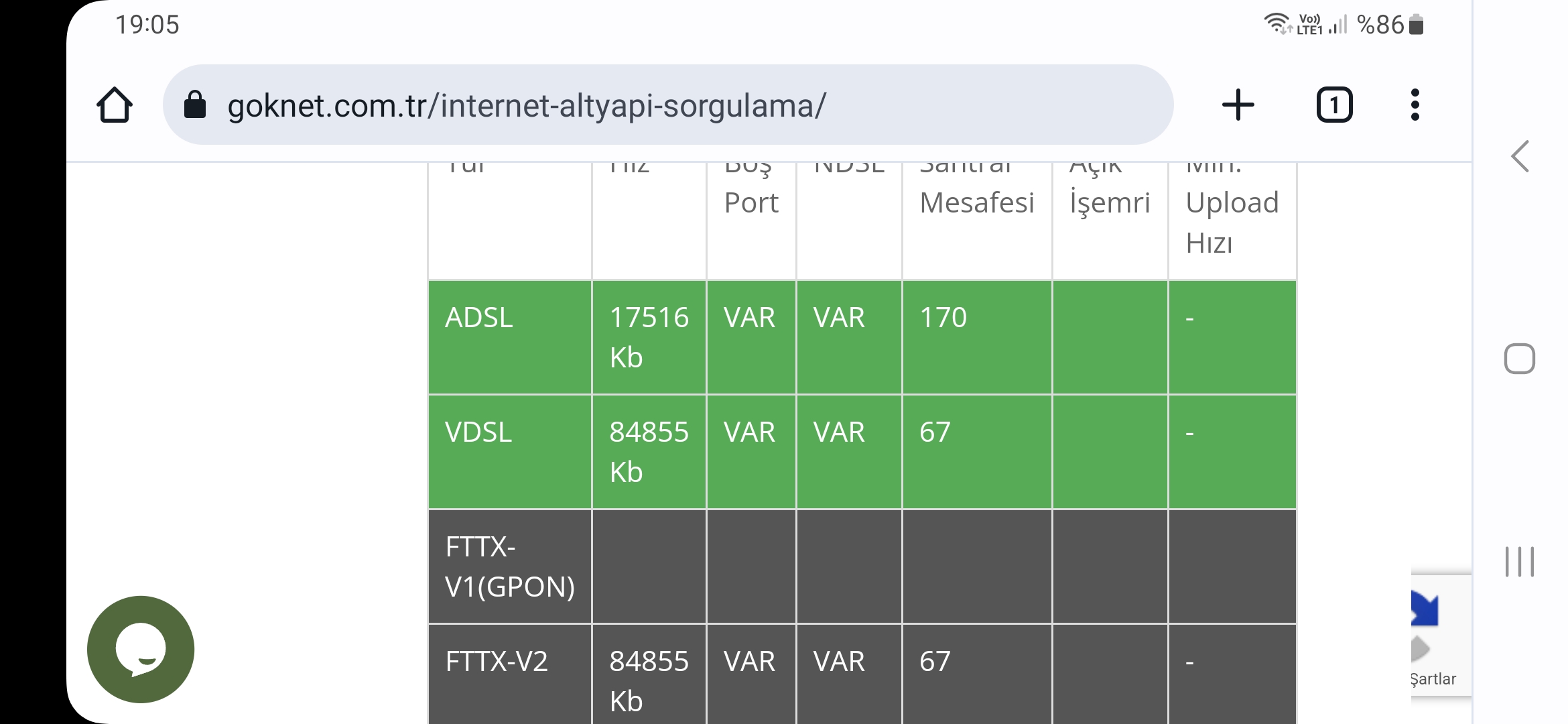Image resolution: width=1568 pixels, height=724 pixels.
Task: Tap the 17516 Kb speed cell
Action: click(649, 337)
